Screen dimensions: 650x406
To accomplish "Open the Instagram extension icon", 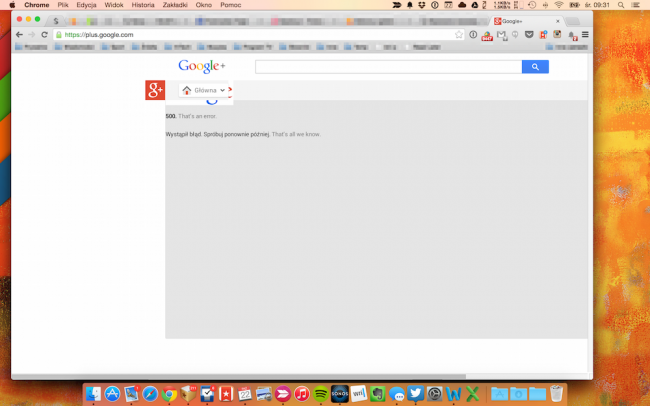I will pyautogui.click(x=557, y=34).
